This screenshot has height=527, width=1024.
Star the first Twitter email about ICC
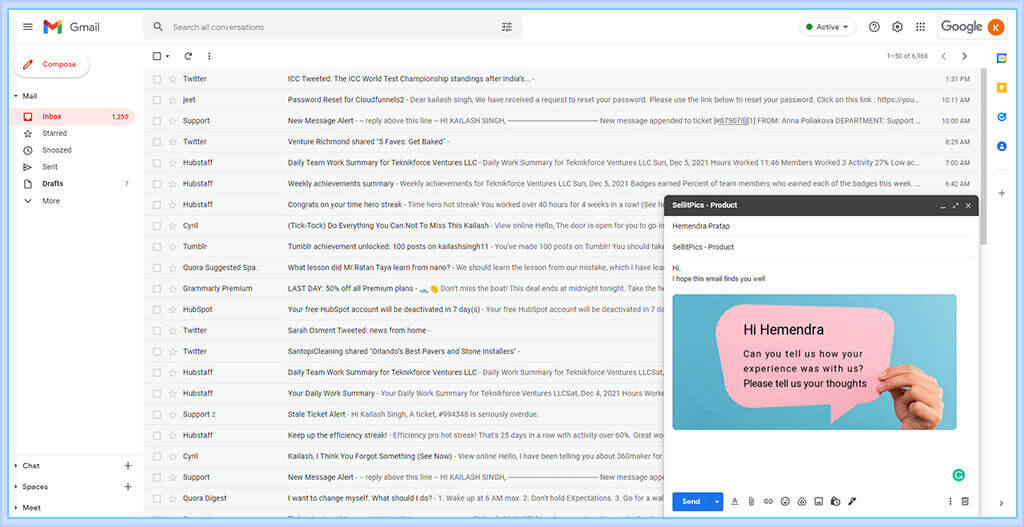(x=172, y=79)
